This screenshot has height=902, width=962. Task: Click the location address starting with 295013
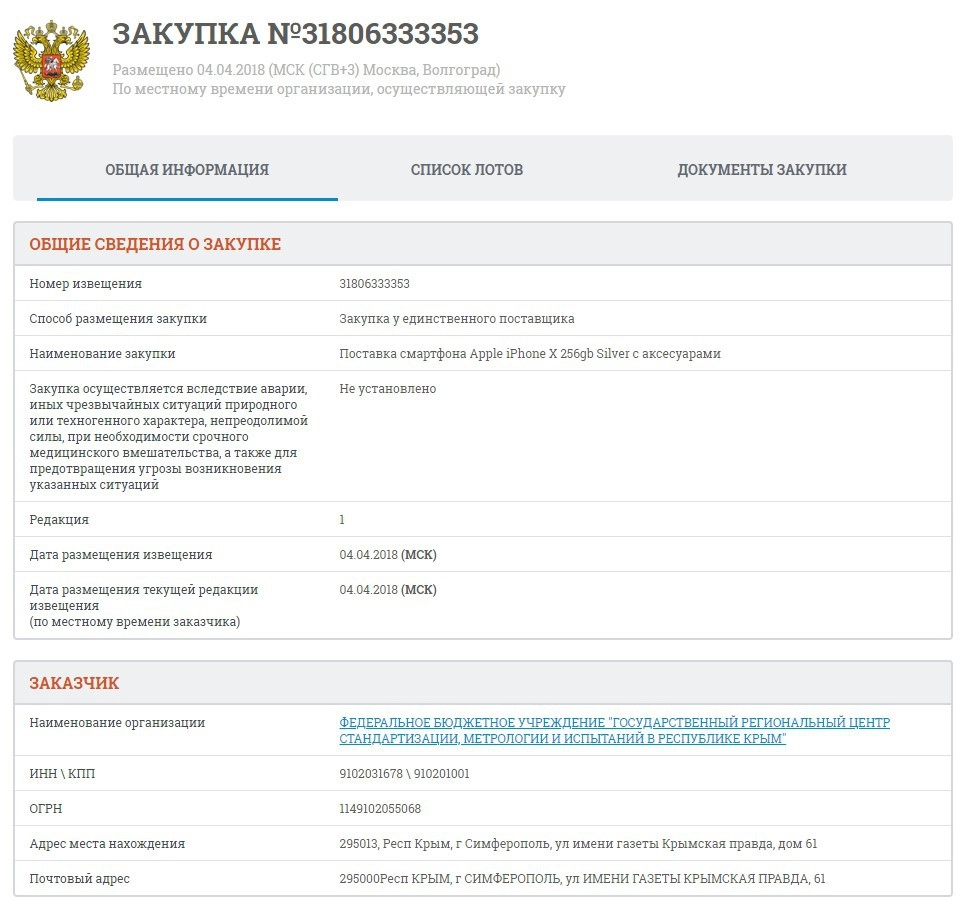tap(578, 844)
